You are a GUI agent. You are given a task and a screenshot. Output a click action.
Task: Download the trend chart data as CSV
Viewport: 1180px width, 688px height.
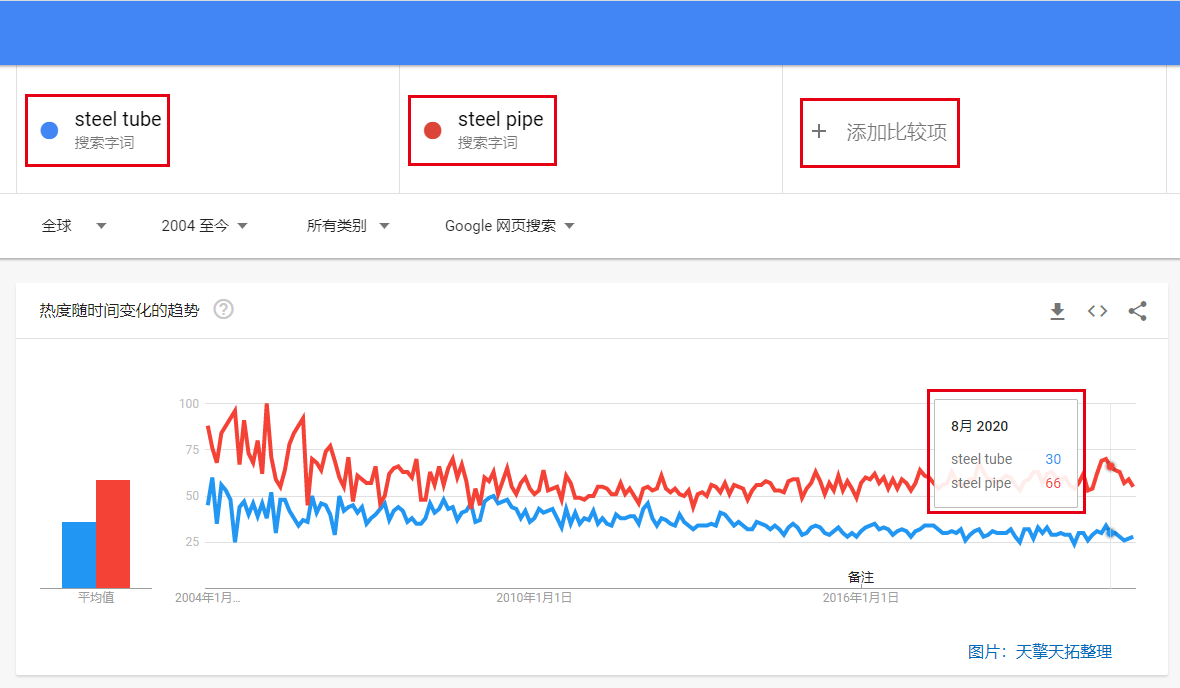pos(1057,311)
